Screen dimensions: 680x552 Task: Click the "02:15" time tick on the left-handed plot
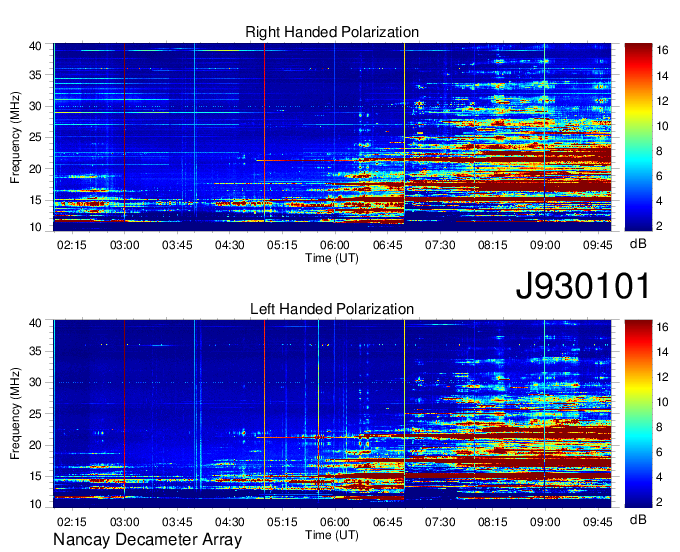point(72,522)
